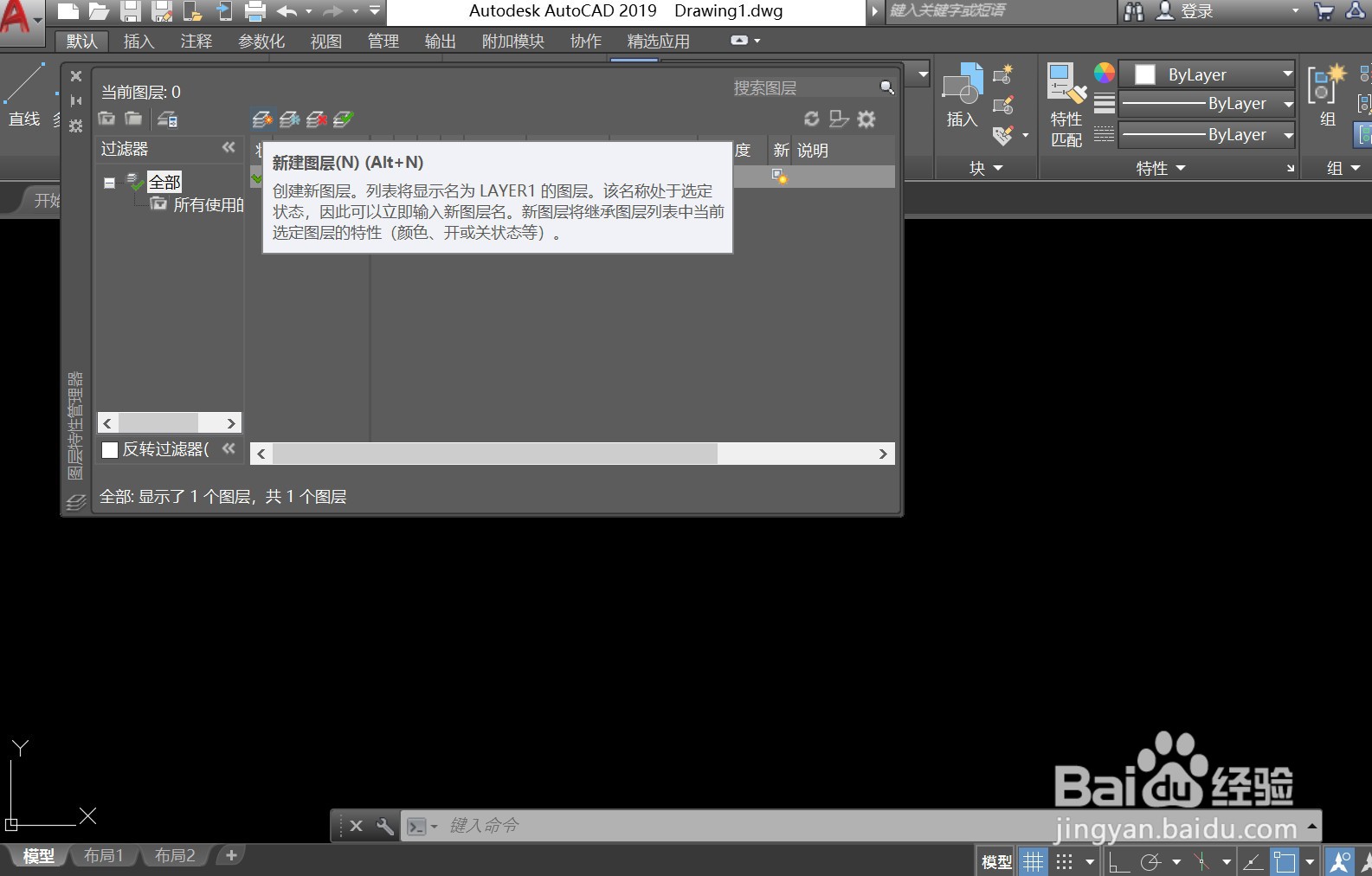Open Object Snap settings dropdown arrow in status bar
This screenshot has height=876, width=1372.
(1310, 862)
